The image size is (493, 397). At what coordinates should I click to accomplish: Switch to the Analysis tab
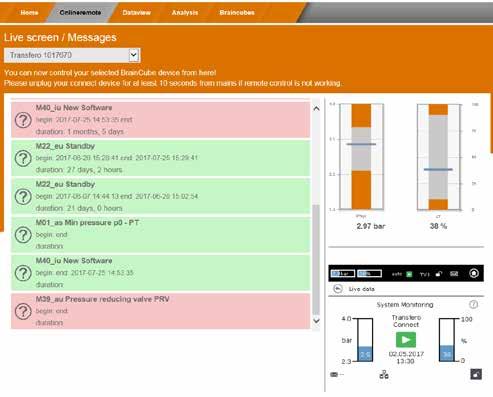tap(185, 13)
